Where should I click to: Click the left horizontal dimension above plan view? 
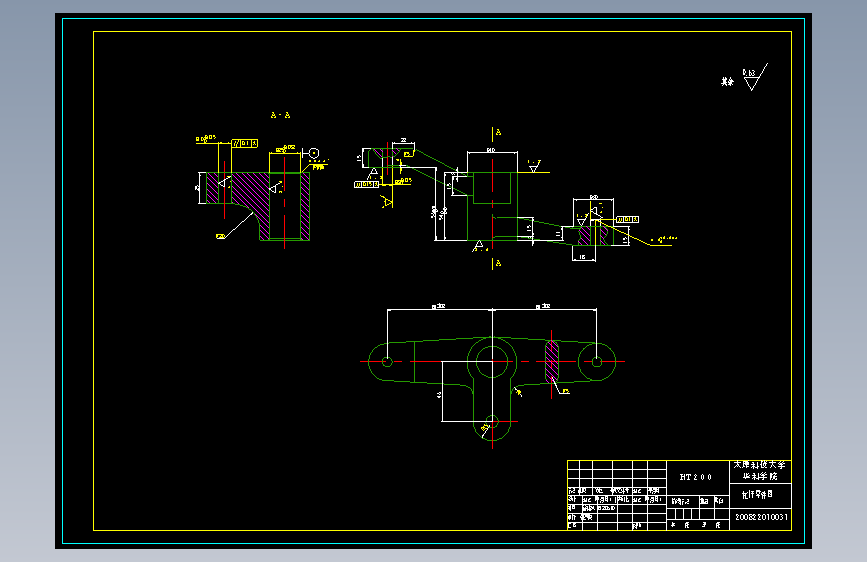tap(438, 306)
